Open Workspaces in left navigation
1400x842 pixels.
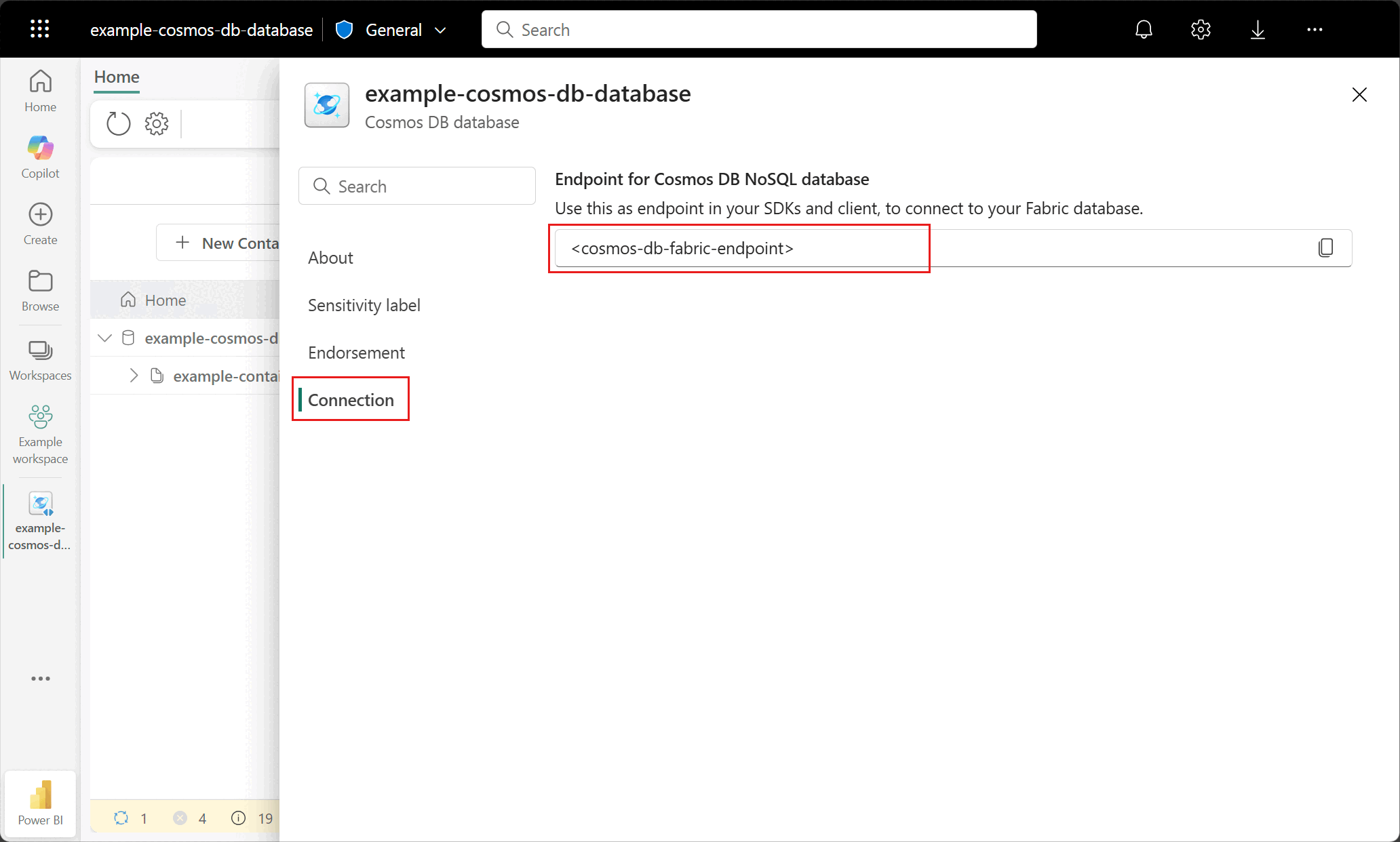click(40, 360)
